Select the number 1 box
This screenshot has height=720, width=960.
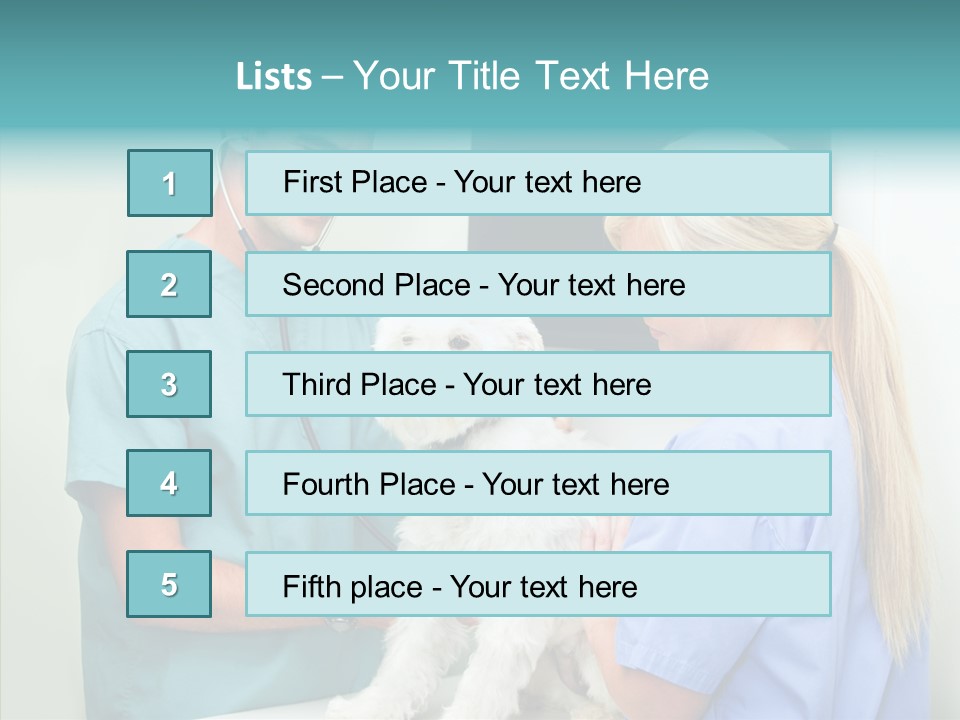pos(170,183)
